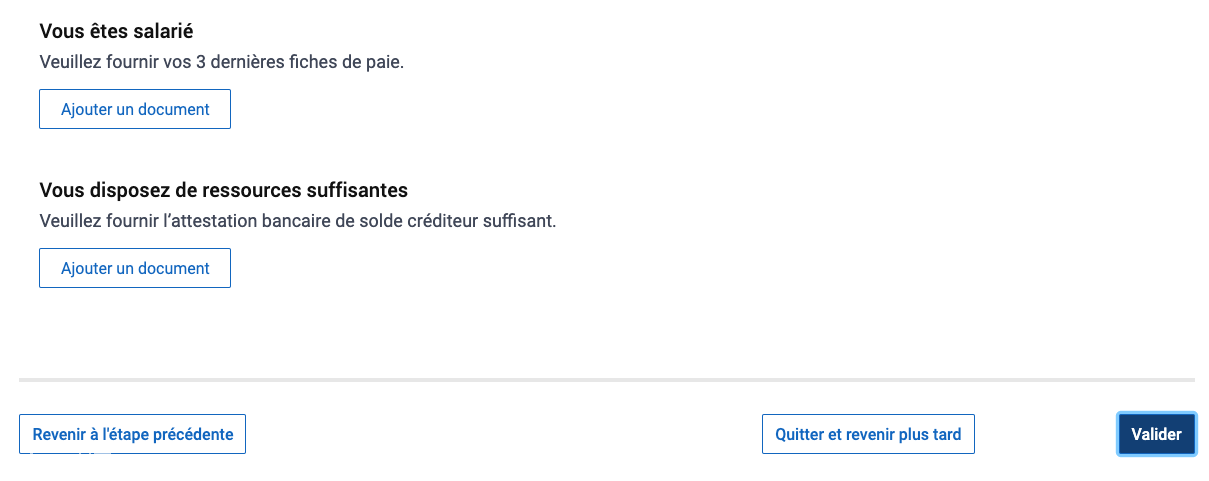Click the word 'Veuillez' in the bank attestation sentence
This screenshot has width=1209, height=481.
pyautogui.click(x=70, y=221)
